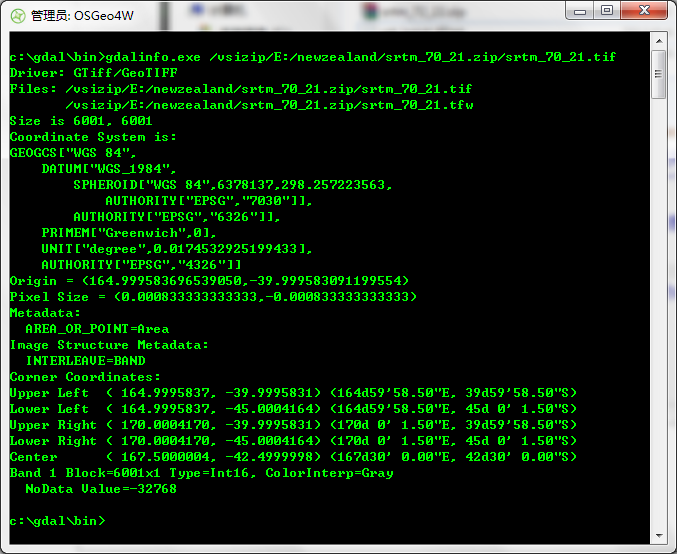Click 'Corner Coordinates:' heading
The height and width of the screenshot is (554, 677).
pos(85,377)
